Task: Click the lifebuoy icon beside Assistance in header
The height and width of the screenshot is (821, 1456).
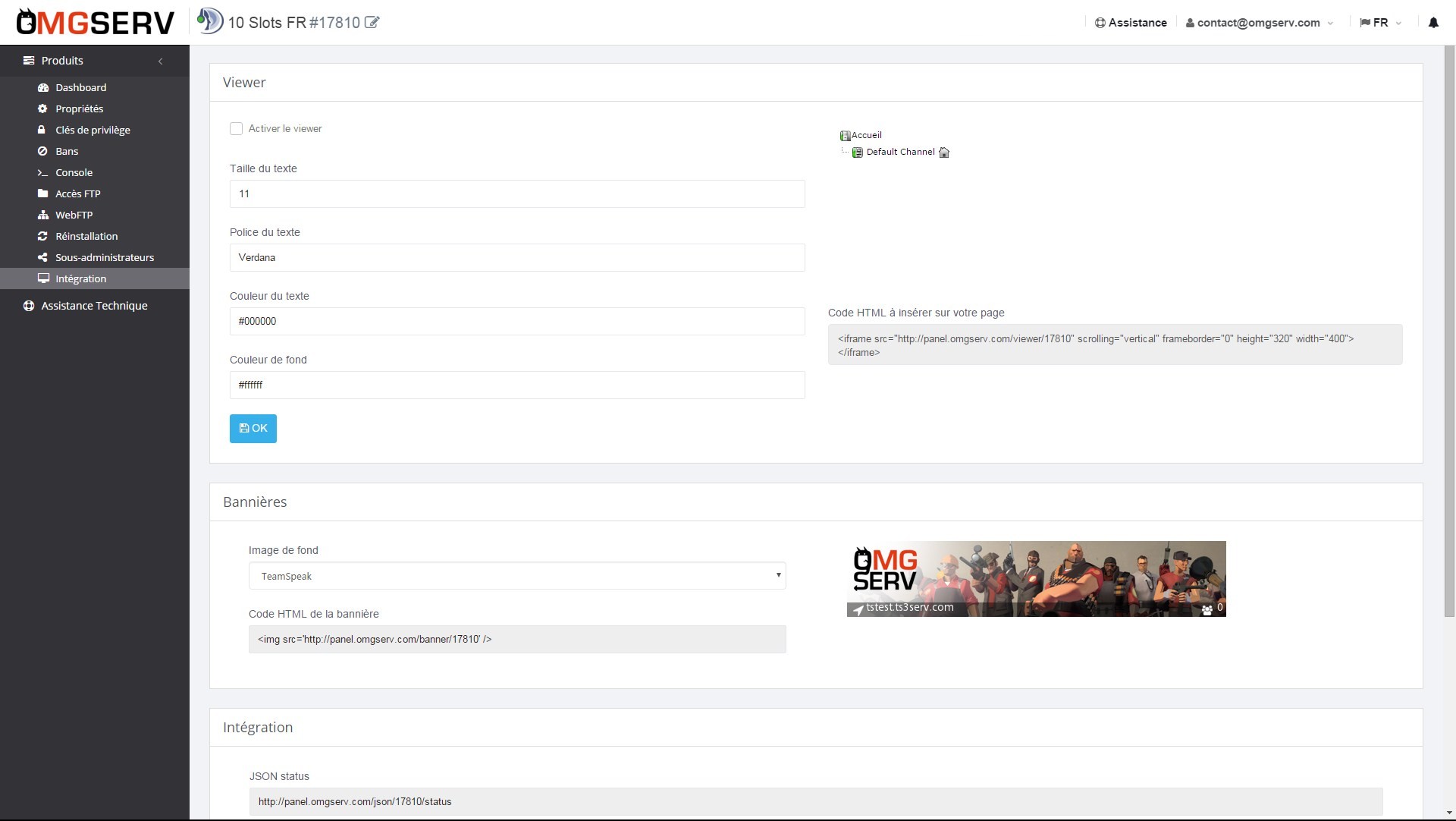Action: pyautogui.click(x=1100, y=23)
